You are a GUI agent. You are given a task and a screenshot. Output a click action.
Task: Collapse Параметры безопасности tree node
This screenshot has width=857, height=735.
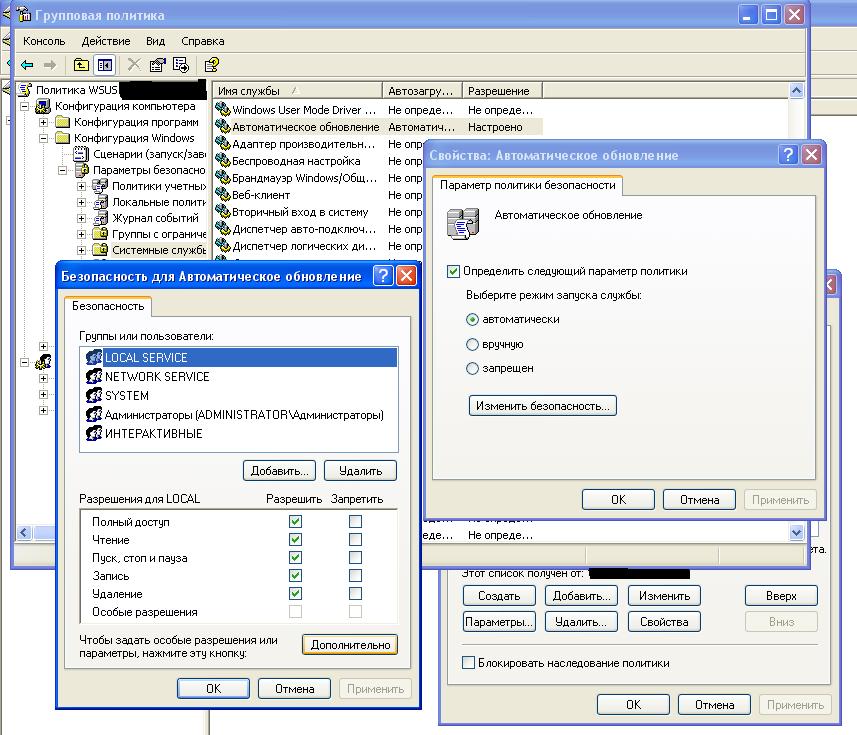(x=62, y=170)
